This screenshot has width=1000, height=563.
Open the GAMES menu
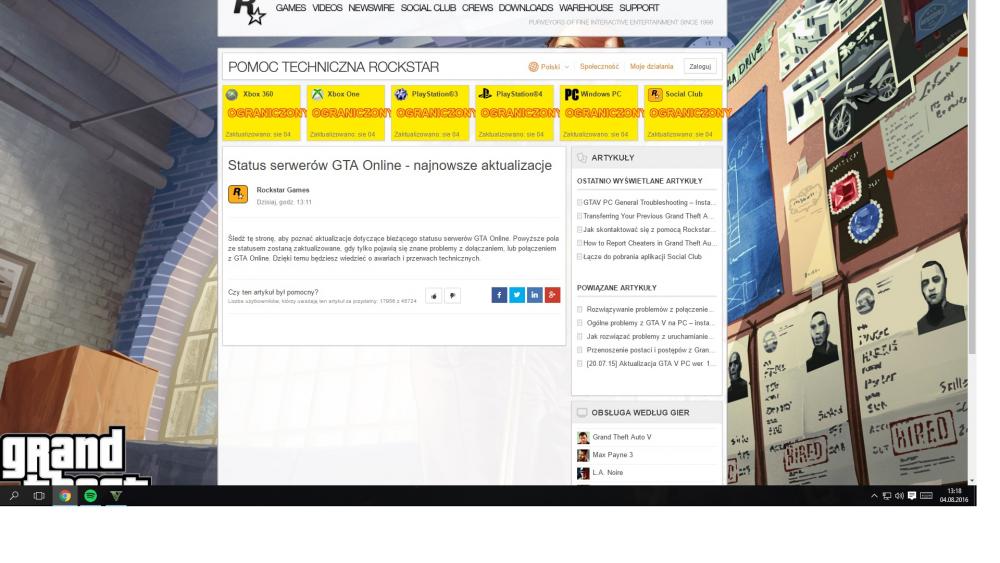291,8
